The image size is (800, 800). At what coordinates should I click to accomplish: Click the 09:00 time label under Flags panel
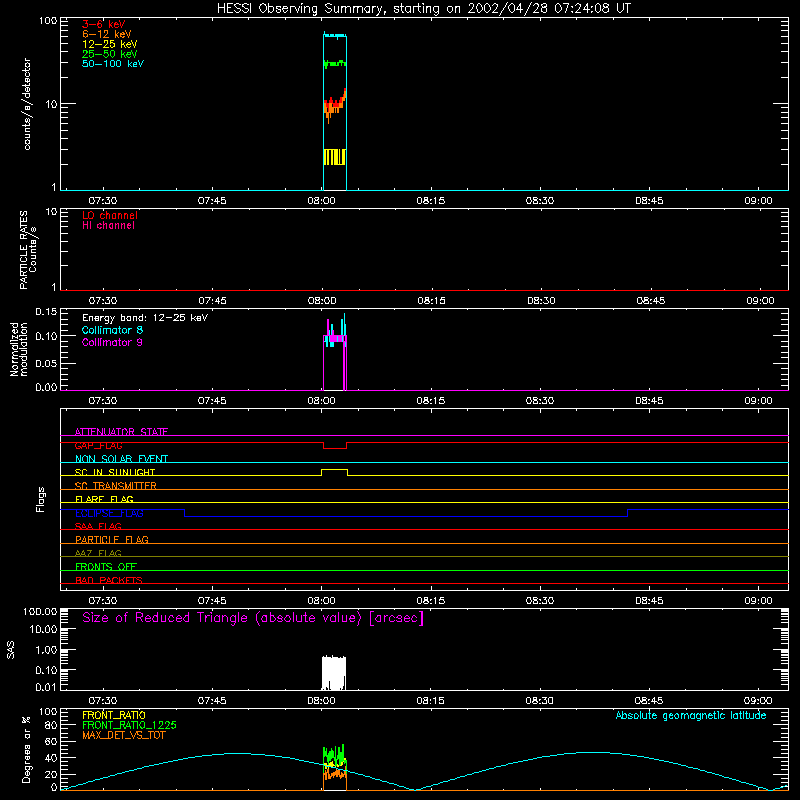[x=758, y=601]
